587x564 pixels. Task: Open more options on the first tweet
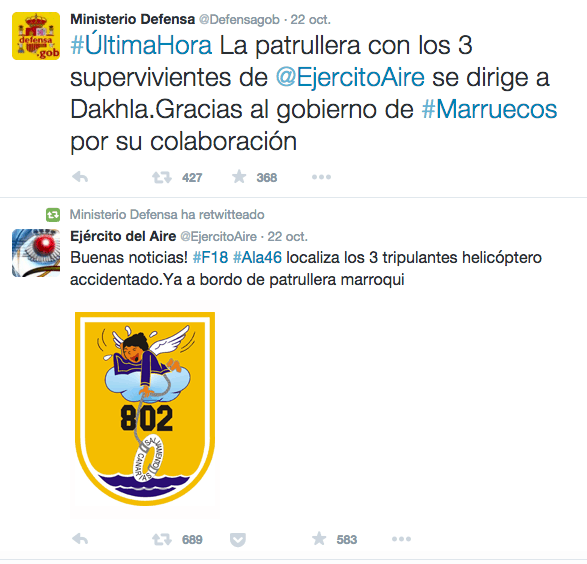click(x=322, y=177)
